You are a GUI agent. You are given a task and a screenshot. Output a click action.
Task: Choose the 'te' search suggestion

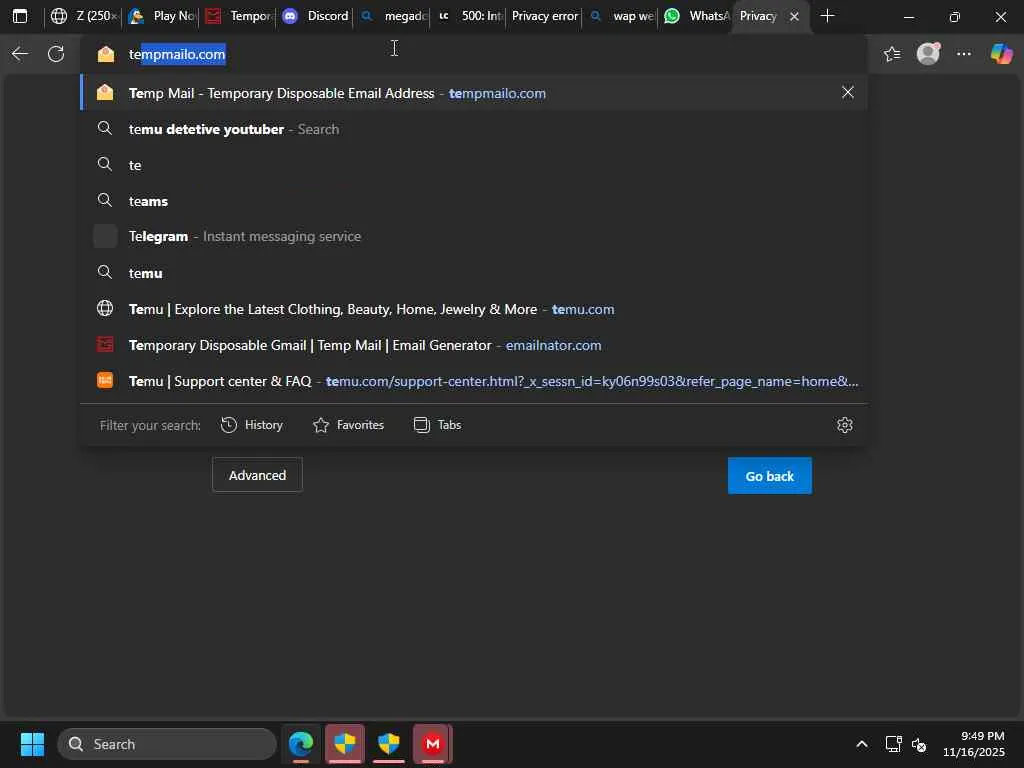(x=473, y=165)
